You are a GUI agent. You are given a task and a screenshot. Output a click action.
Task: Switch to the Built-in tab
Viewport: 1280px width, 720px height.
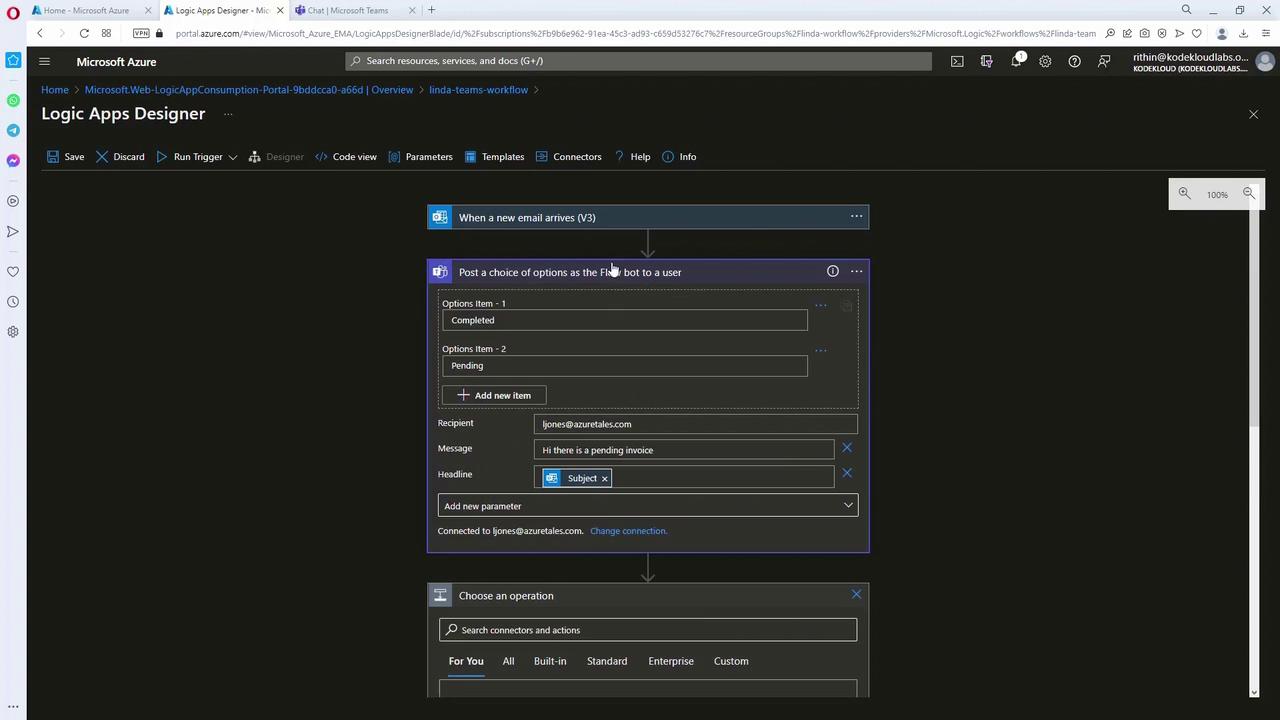coord(550,661)
